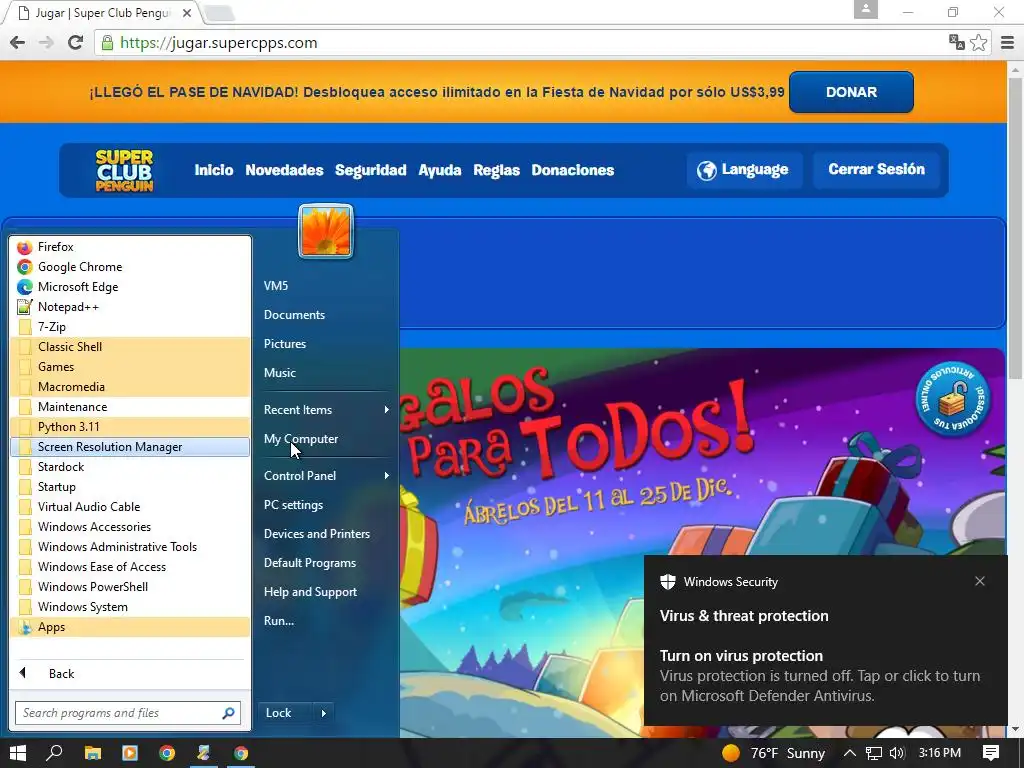The height and width of the screenshot is (768, 1024).
Task: Open the VM5 user folder
Action: 276,285
